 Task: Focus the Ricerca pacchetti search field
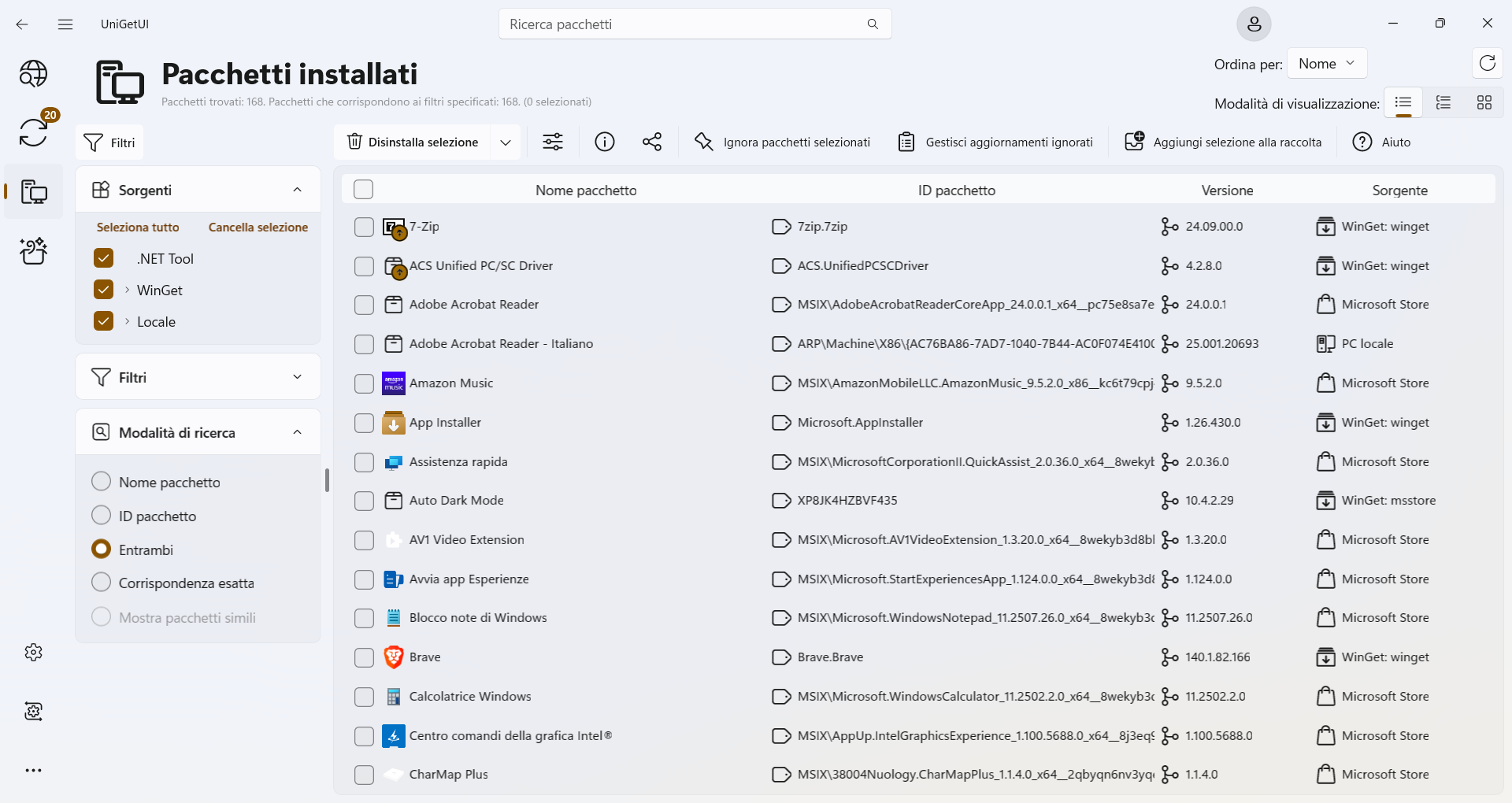(682, 24)
